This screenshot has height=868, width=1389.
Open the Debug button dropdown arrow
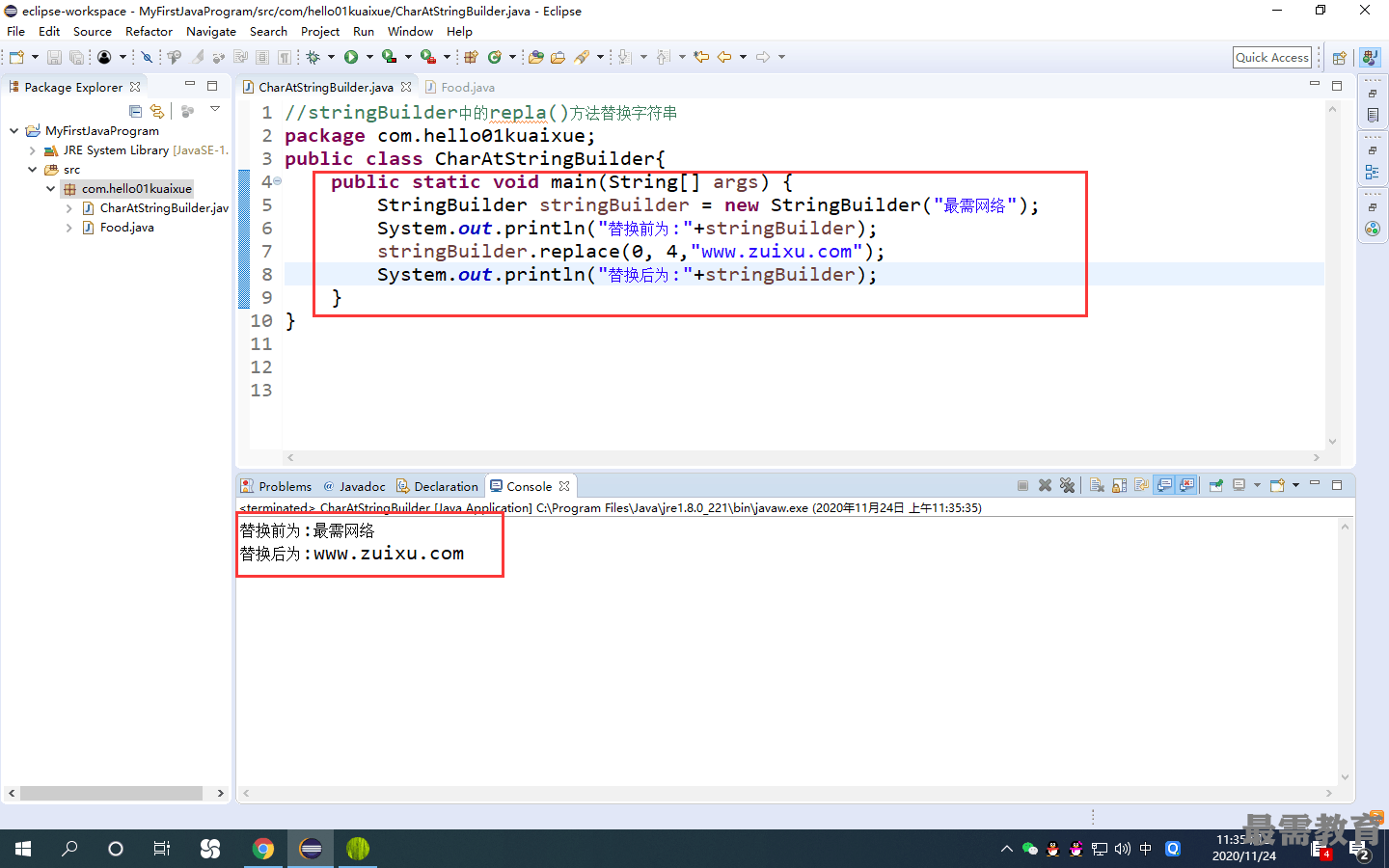331,57
